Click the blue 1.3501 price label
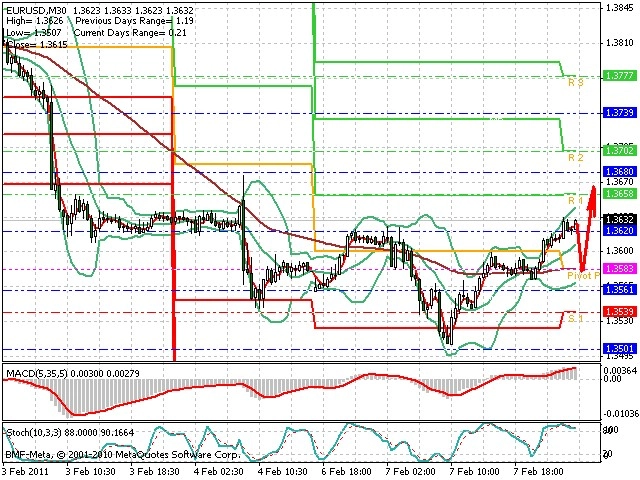 coord(620,349)
